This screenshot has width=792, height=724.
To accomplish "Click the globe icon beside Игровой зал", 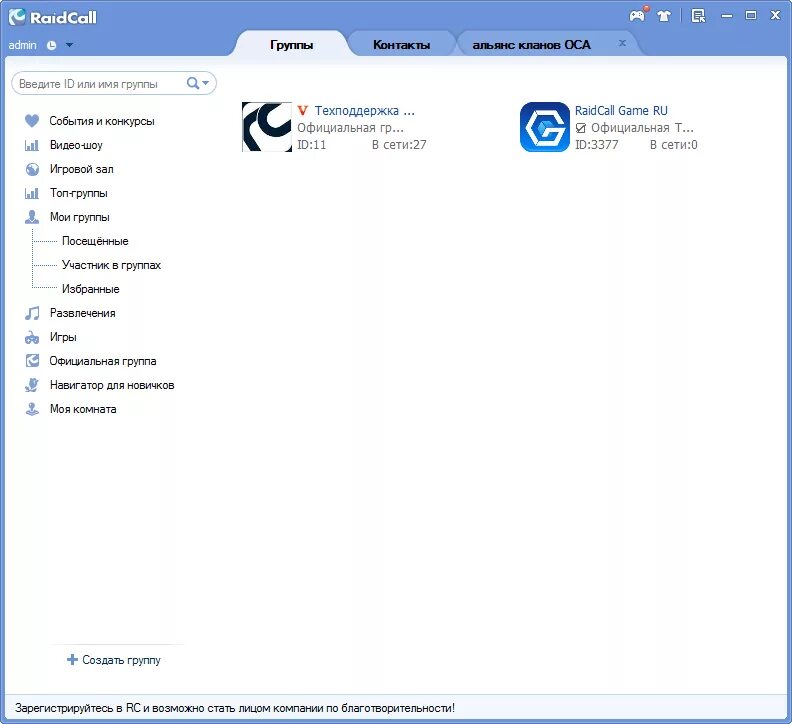I will coord(32,169).
